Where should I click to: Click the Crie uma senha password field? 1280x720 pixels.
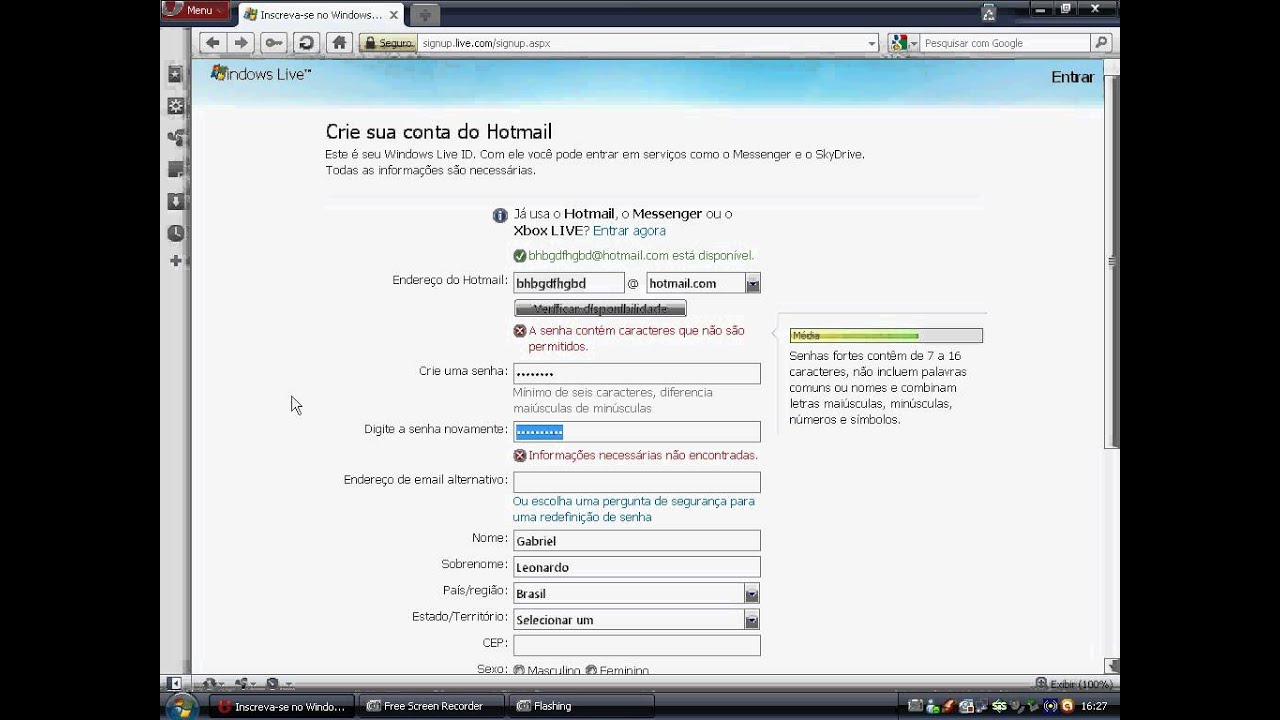pos(637,373)
